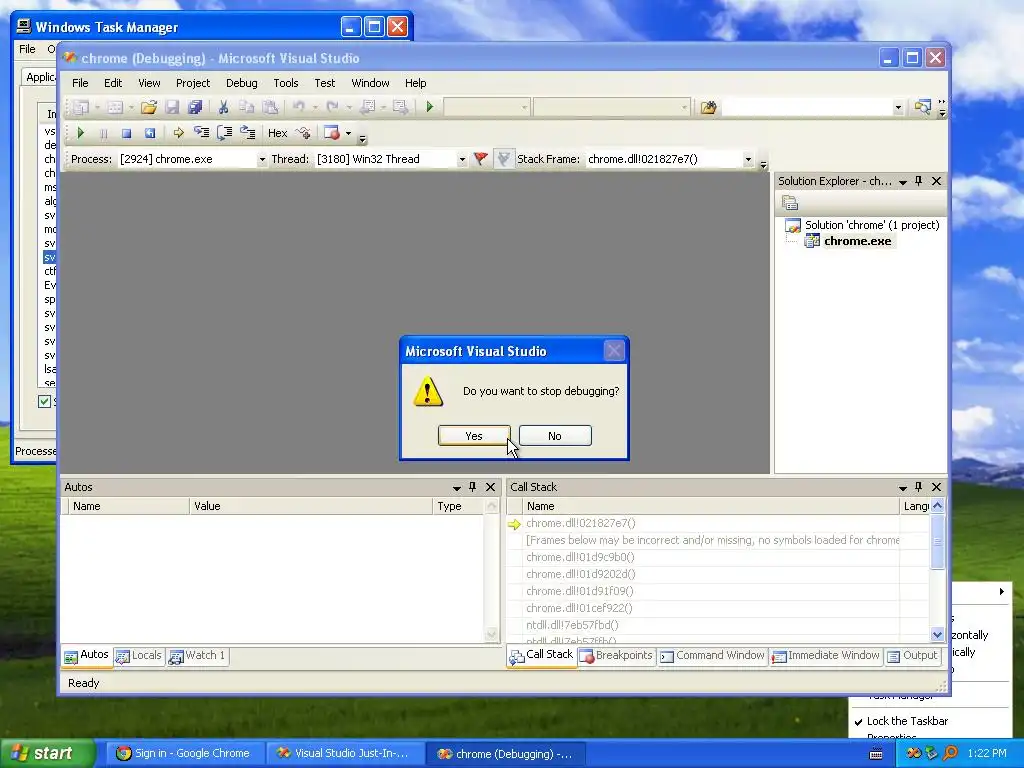Image resolution: width=1024 pixels, height=768 pixels.
Task: Click No in the stop debugging dialog
Action: pyautogui.click(x=555, y=436)
